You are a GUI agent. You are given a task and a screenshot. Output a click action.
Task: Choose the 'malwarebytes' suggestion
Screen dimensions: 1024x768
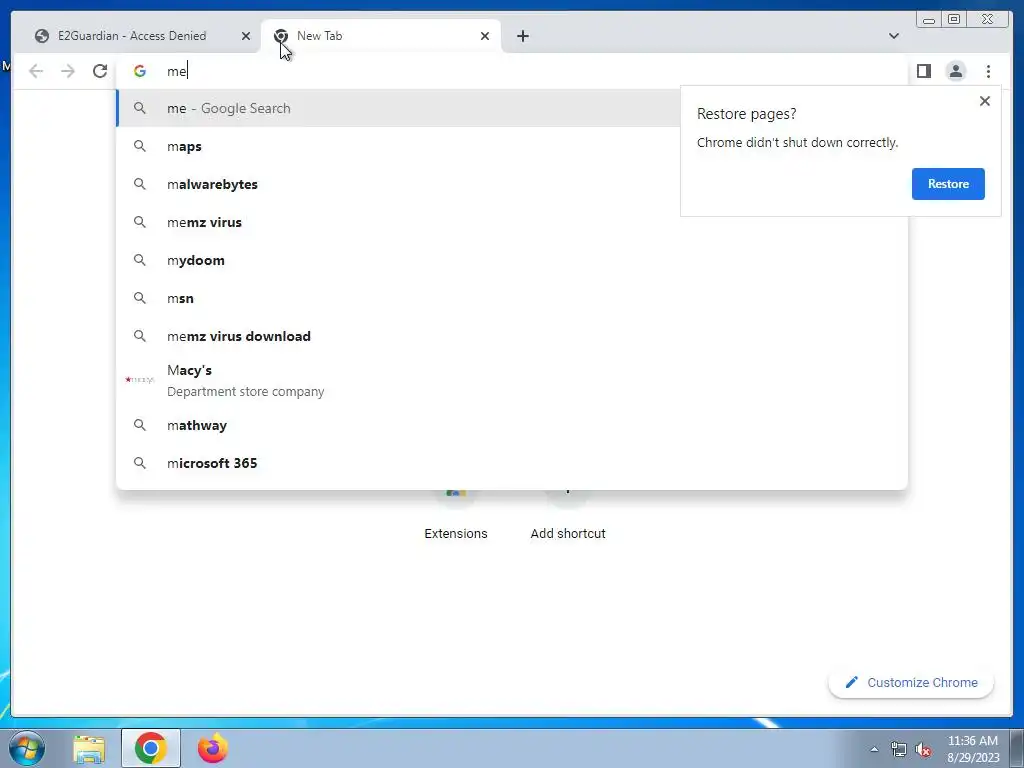(x=398, y=184)
